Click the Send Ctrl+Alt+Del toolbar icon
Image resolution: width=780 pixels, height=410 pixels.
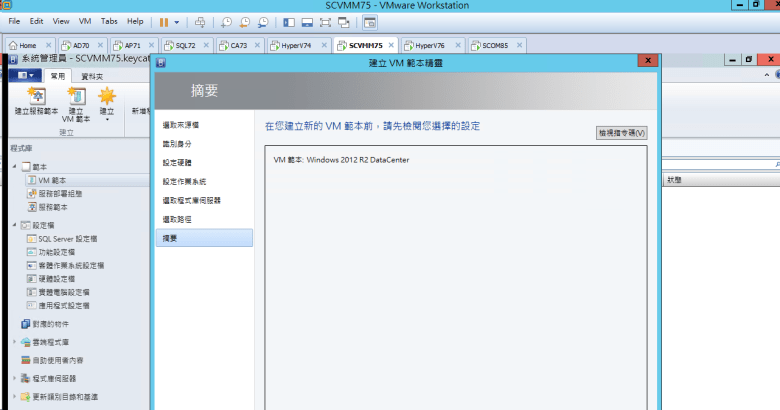pyautogui.click(x=200, y=21)
